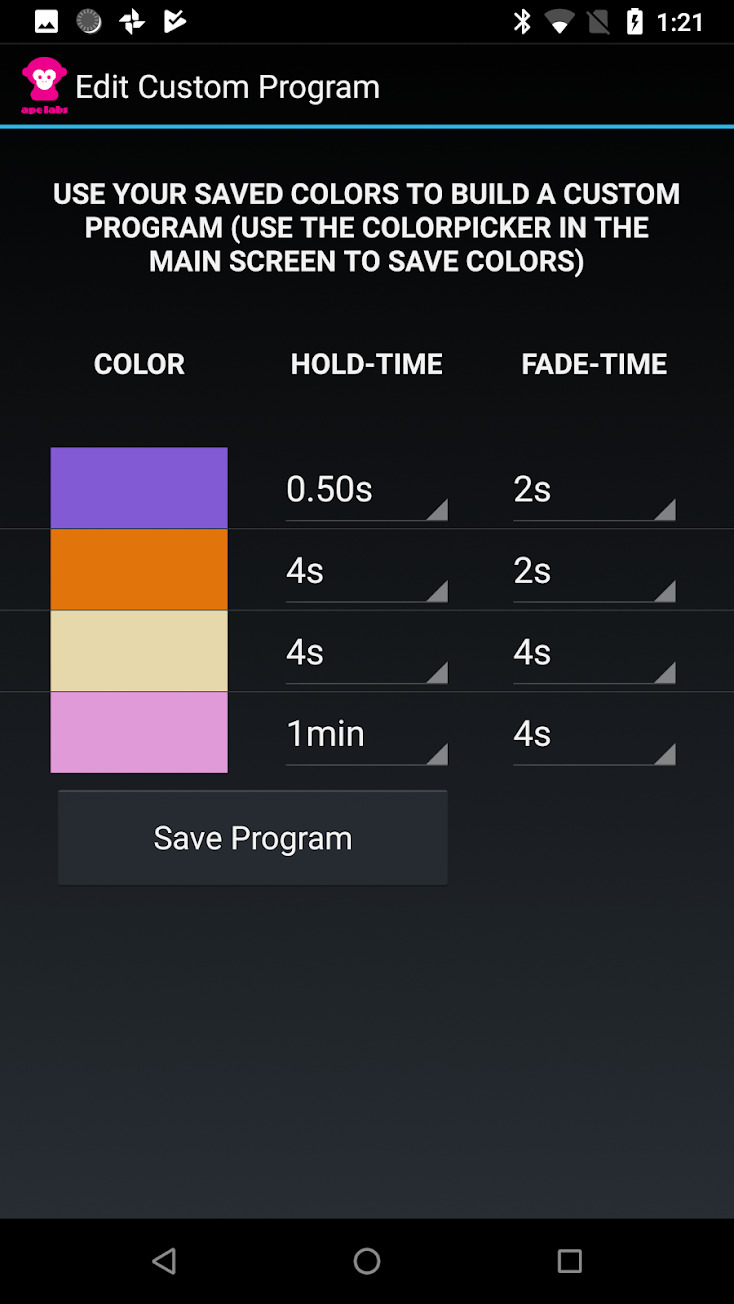Tap the Wi-Fi signal status icon
Viewport: 734px width, 1304px height.
(x=560, y=22)
